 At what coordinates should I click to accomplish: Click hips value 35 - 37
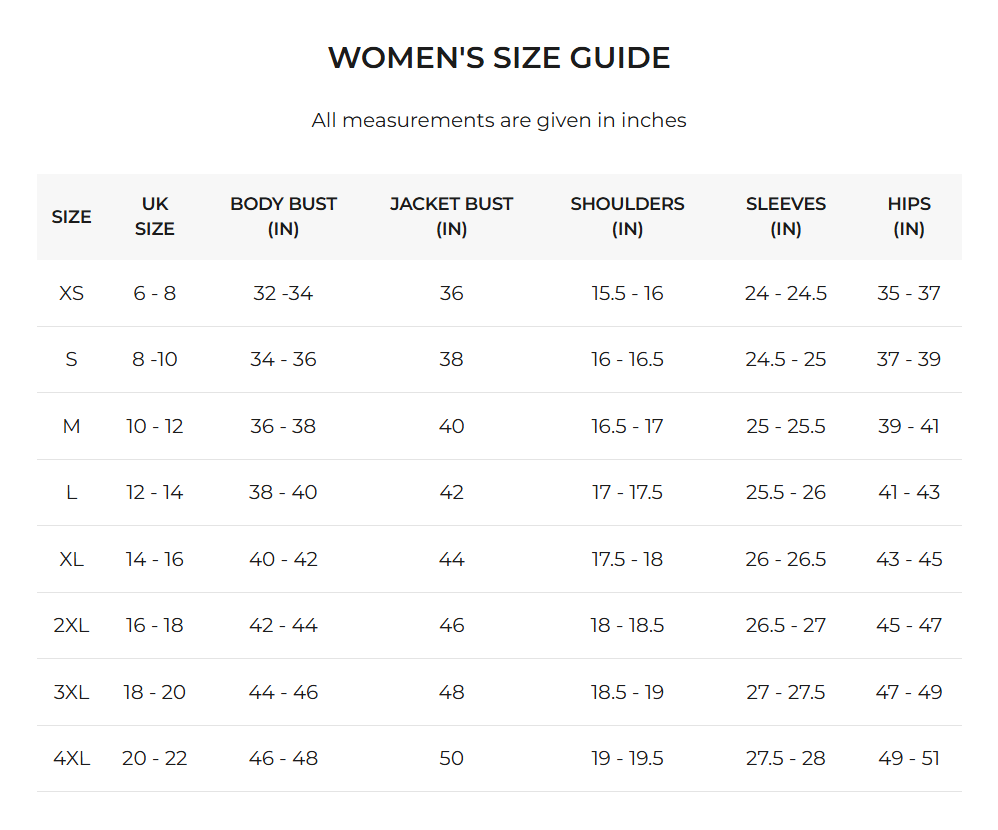point(909,294)
